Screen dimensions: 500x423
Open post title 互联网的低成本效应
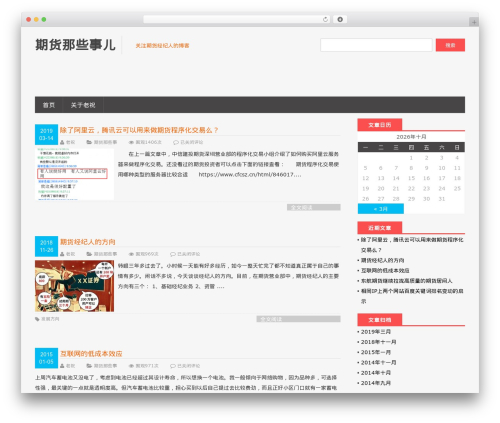(91, 353)
